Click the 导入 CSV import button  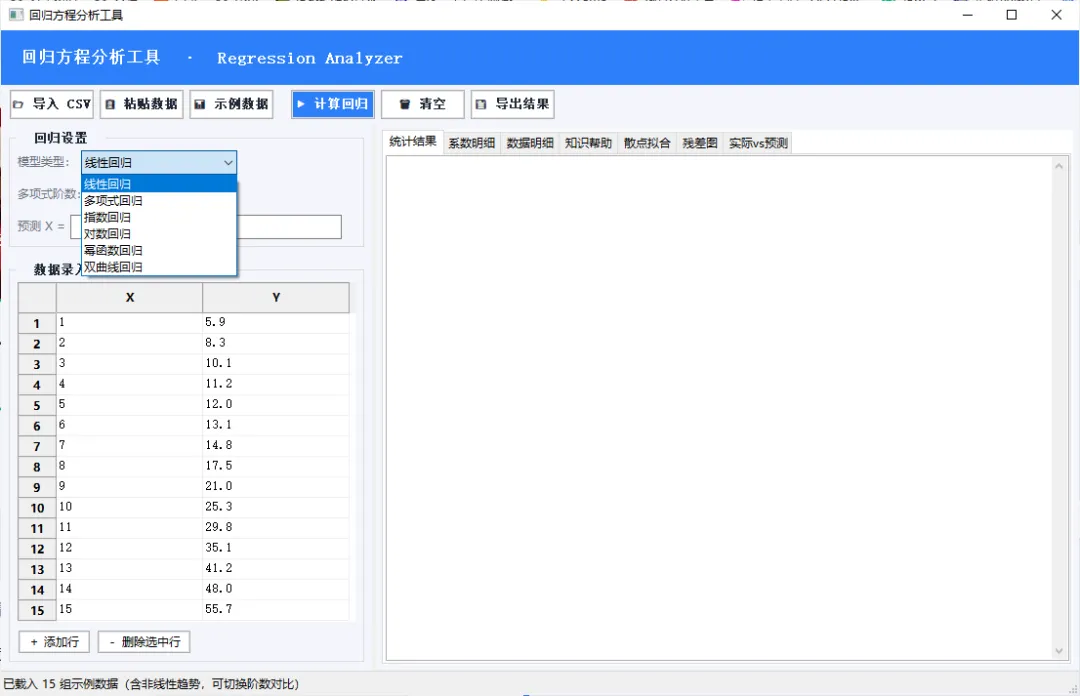pos(52,104)
